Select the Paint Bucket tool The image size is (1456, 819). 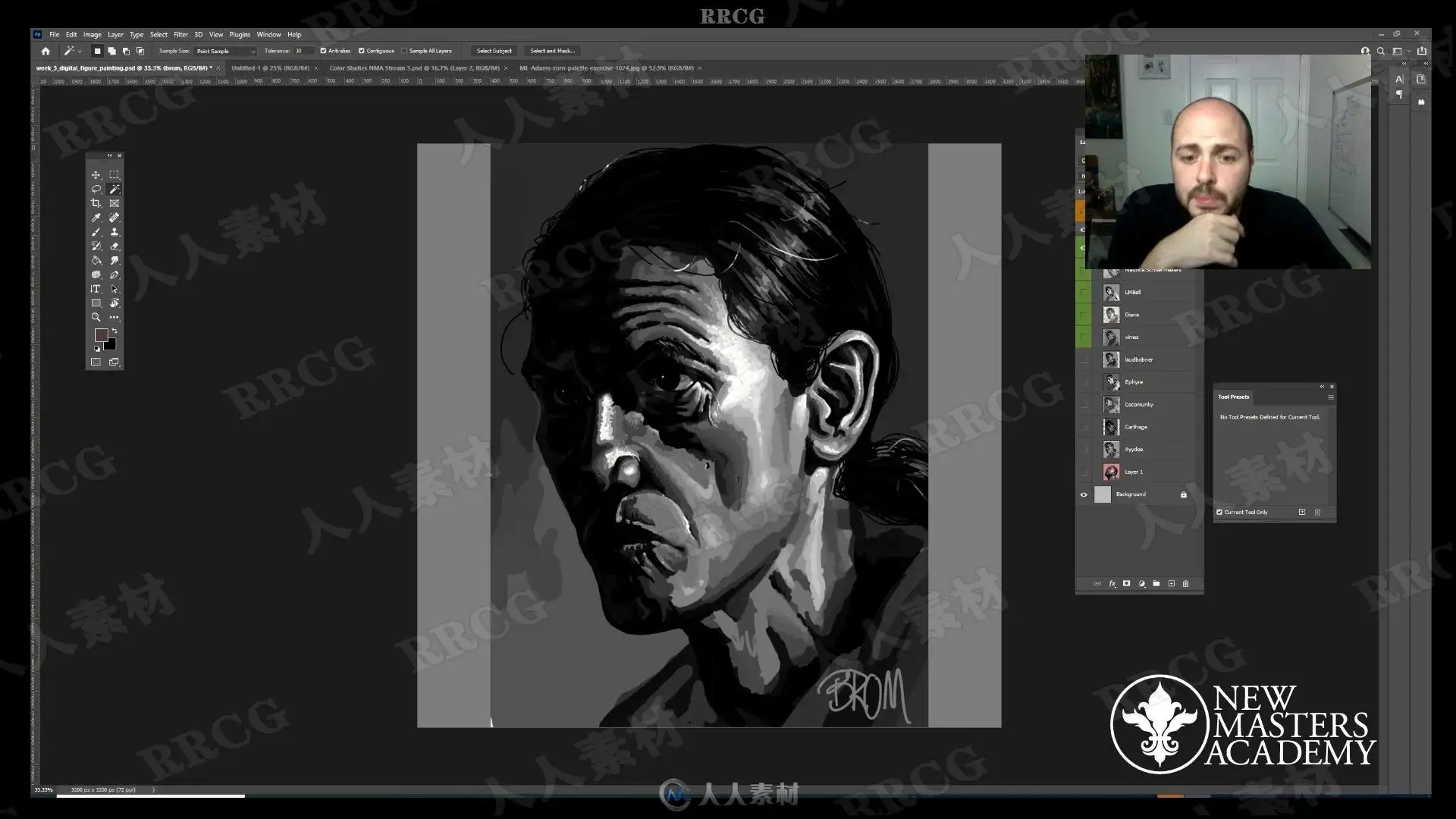[96, 260]
